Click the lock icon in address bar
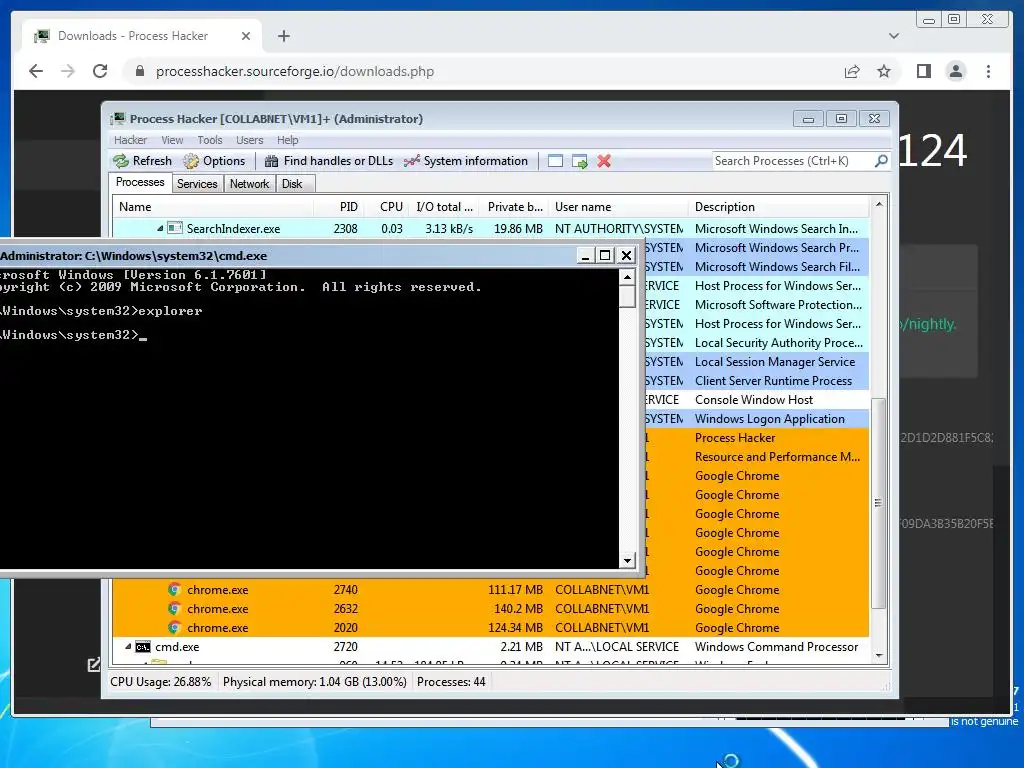This screenshot has height=768, width=1024. [139, 71]
